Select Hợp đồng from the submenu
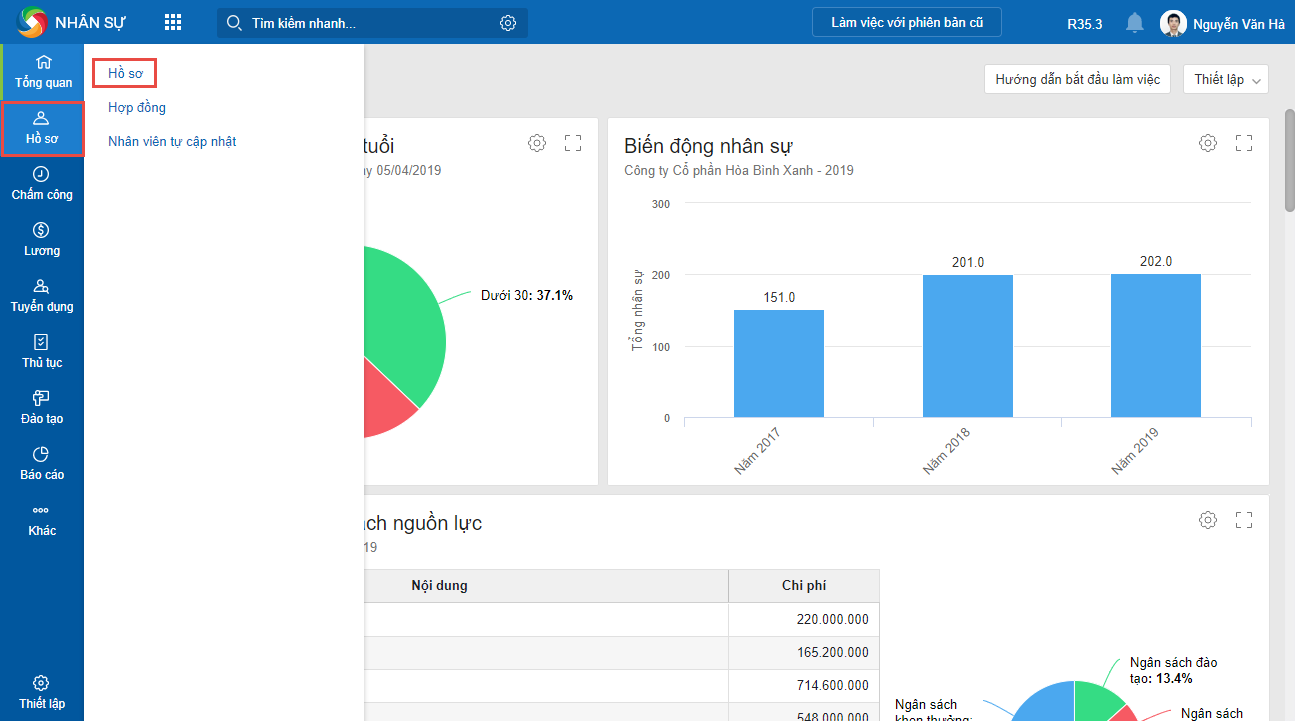Image resolution: width=1295 pixels, height=721 pixels. click(137, 107)
